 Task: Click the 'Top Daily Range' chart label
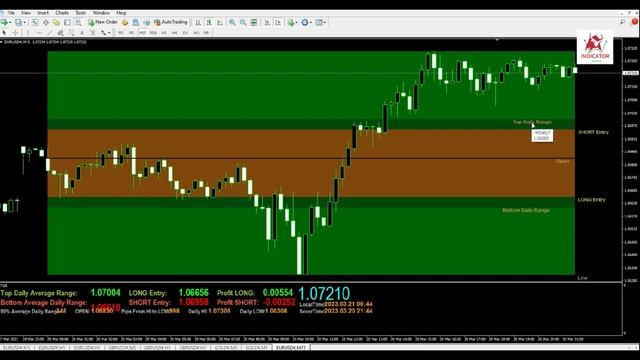tap(532, 122)
